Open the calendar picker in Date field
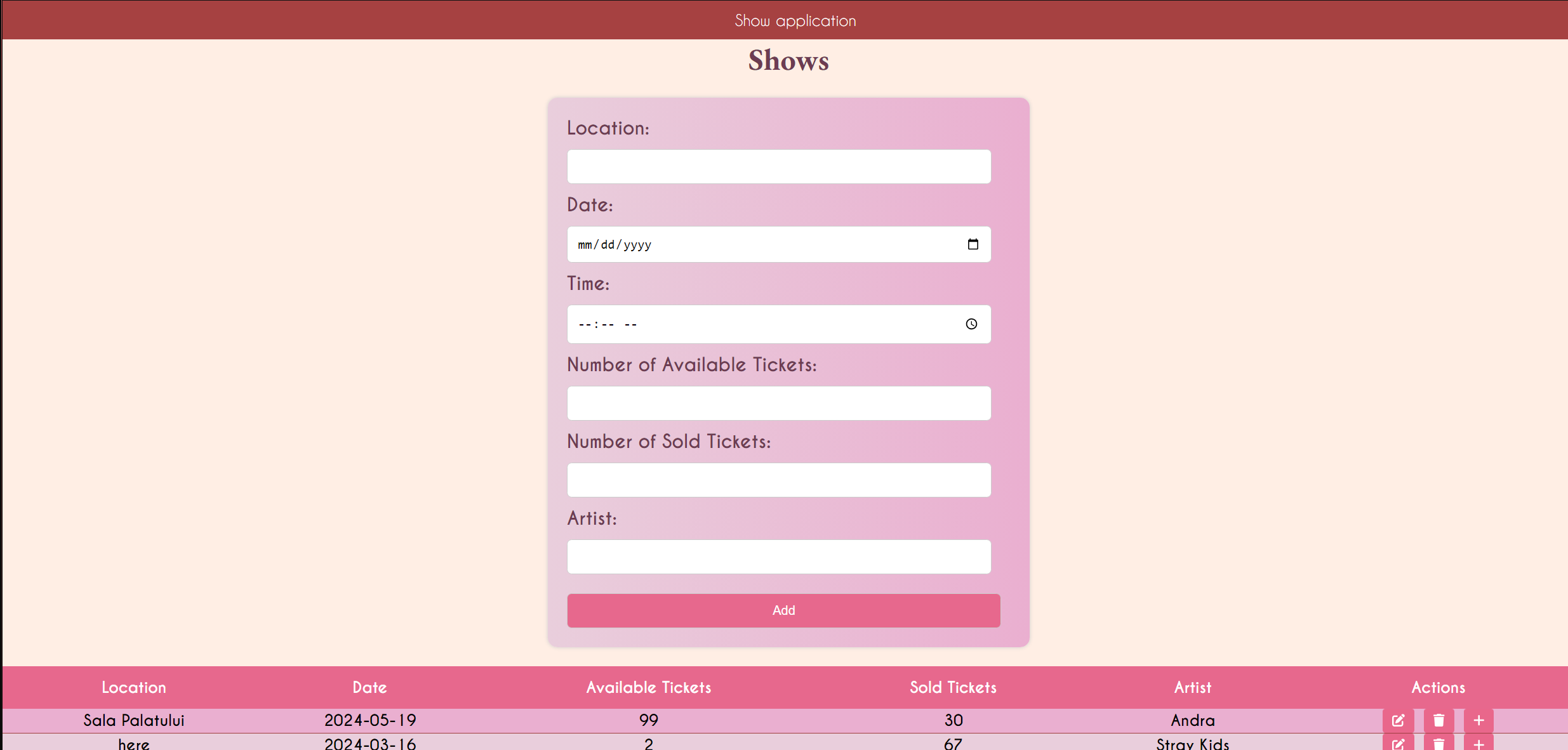1568x750 pixels. (x=973, y=244)
